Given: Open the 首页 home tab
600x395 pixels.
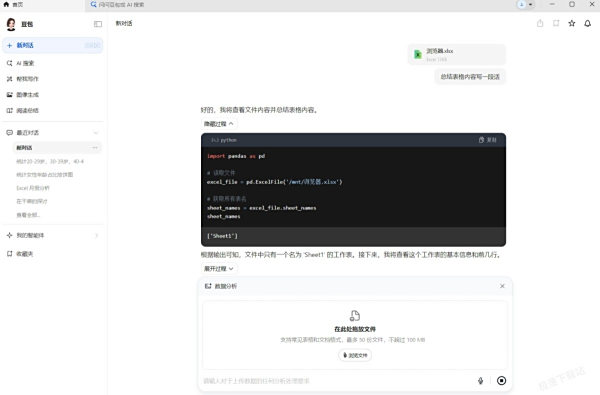Looking at the screenshot, I should coord(13,5).
